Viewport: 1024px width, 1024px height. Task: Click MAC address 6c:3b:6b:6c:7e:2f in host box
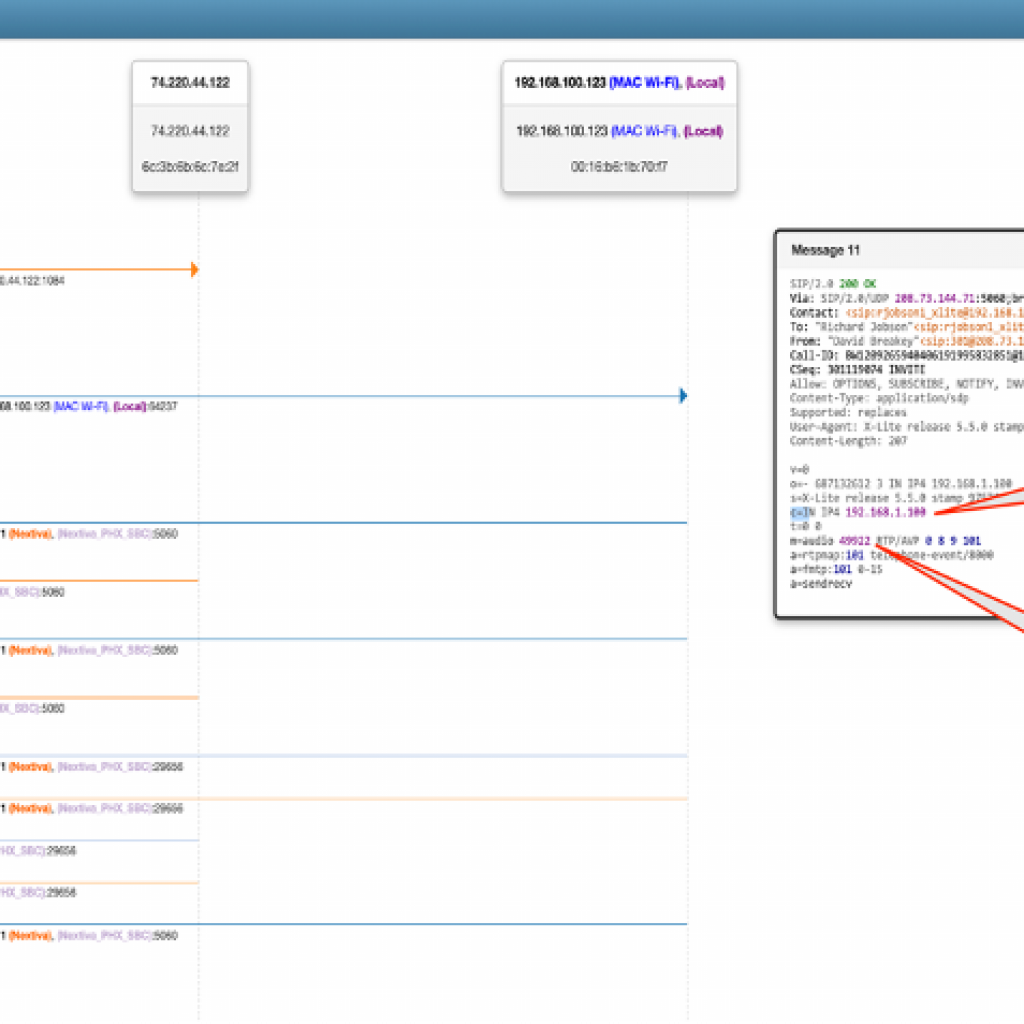[190, 166]
